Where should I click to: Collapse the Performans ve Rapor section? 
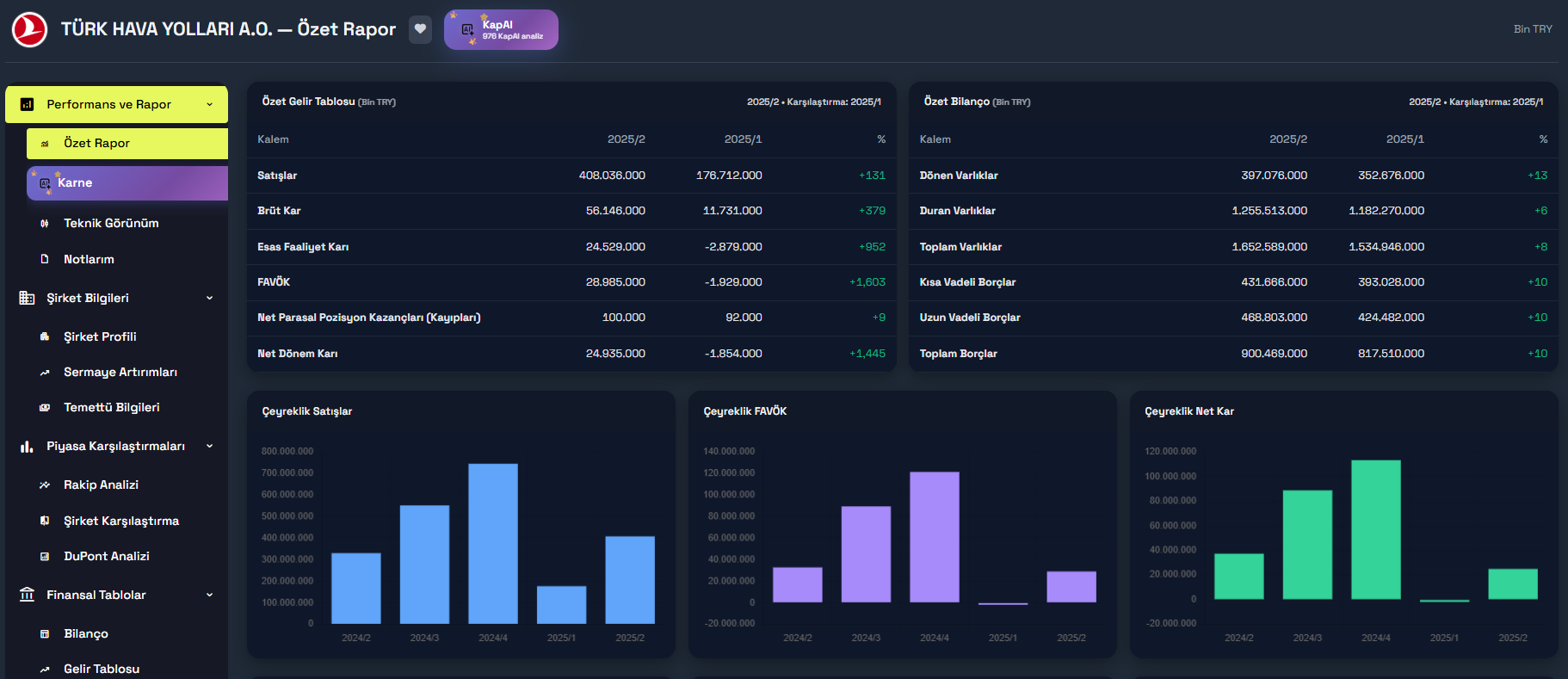[x=209, y=104]
